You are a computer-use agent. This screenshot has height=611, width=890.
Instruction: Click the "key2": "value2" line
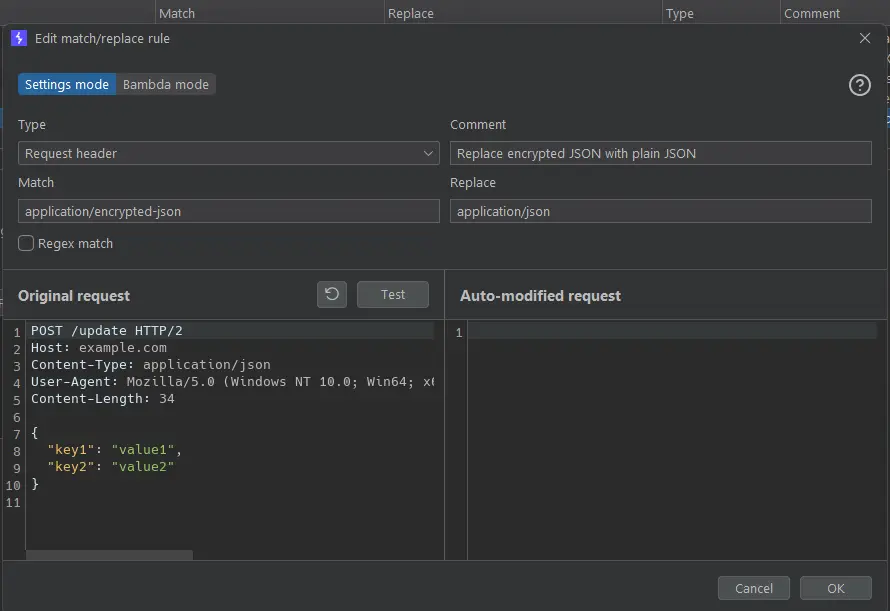[111, 467]
